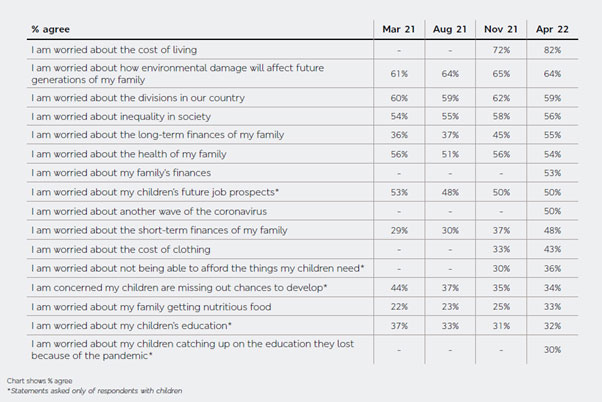Select the 'worried about my children's education' row label
Screen dimensions: 602x402
click(x=131, y=325)
